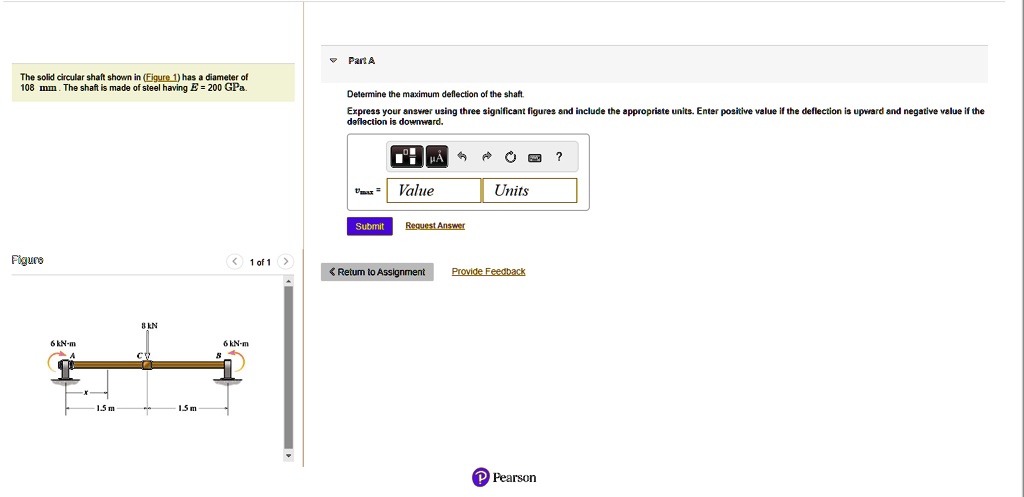Collapse the Part A section

(x=333, y=61)
